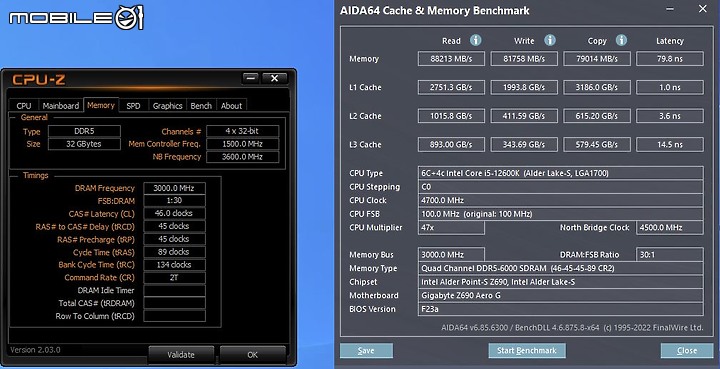Click the CPU Multiplier value 47x
Screen dimensions: 720x369
click(451, 228)
